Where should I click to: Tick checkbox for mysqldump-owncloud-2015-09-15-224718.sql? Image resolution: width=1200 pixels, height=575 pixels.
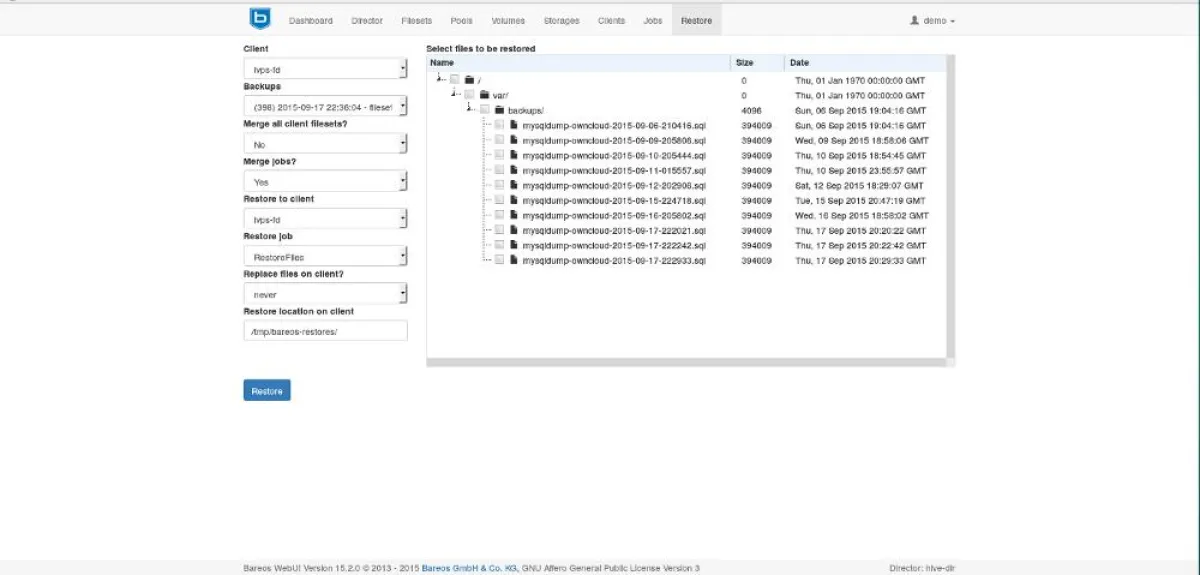coord(499,200)
